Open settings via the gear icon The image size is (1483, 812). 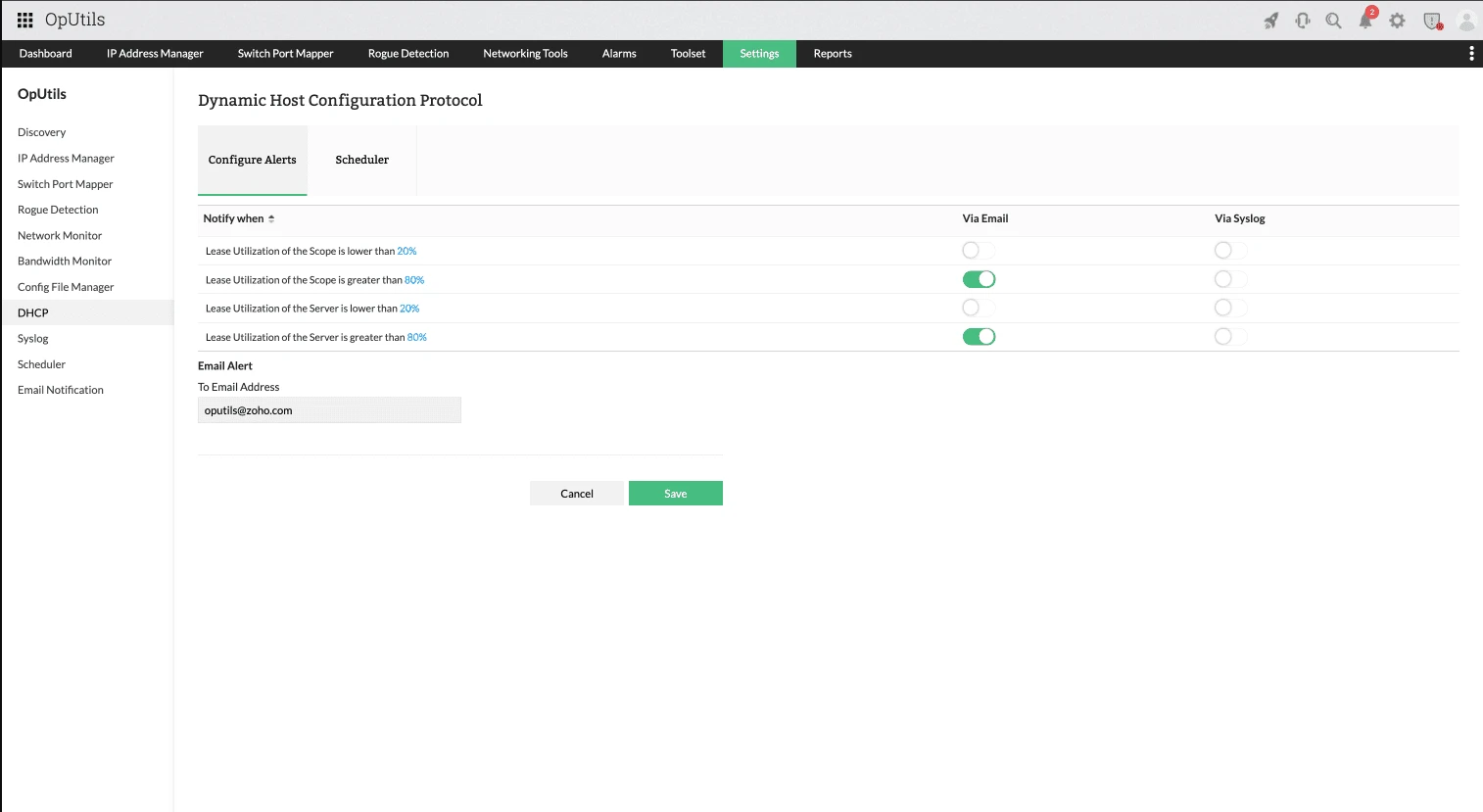tap(1398, 20)
